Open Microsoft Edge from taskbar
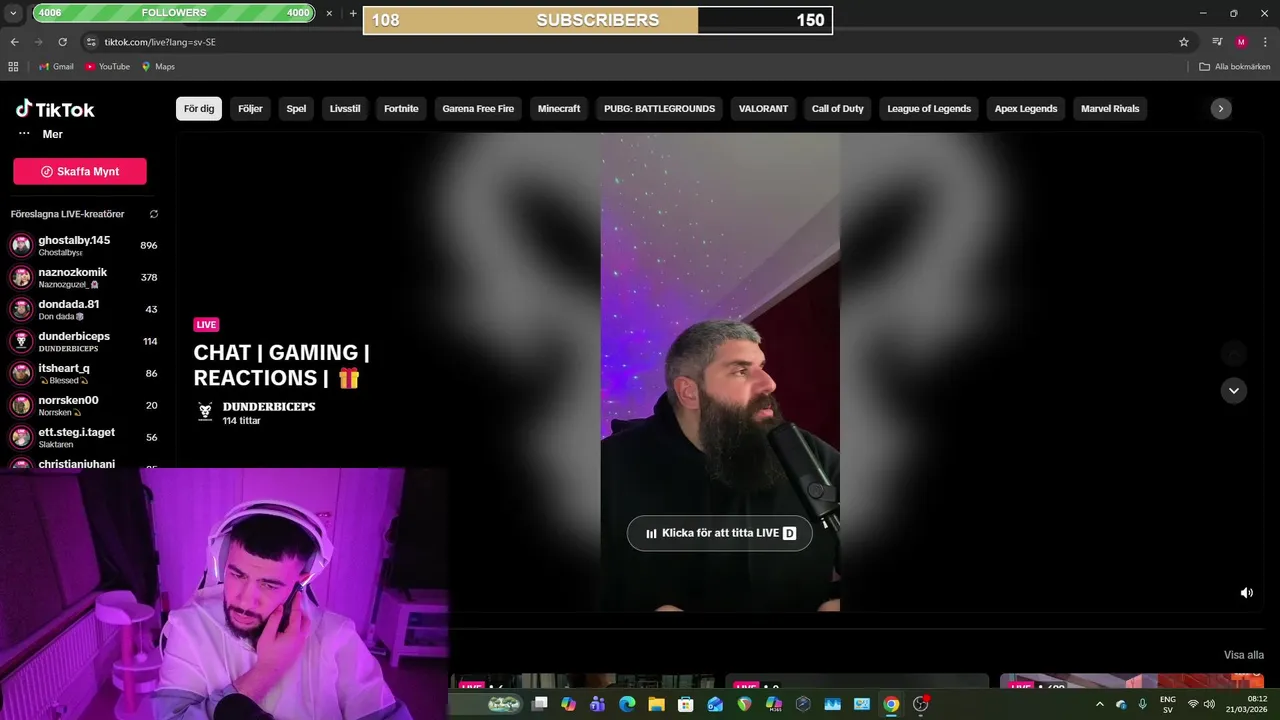Screen dimensions: 1280x720 (627, 704)
